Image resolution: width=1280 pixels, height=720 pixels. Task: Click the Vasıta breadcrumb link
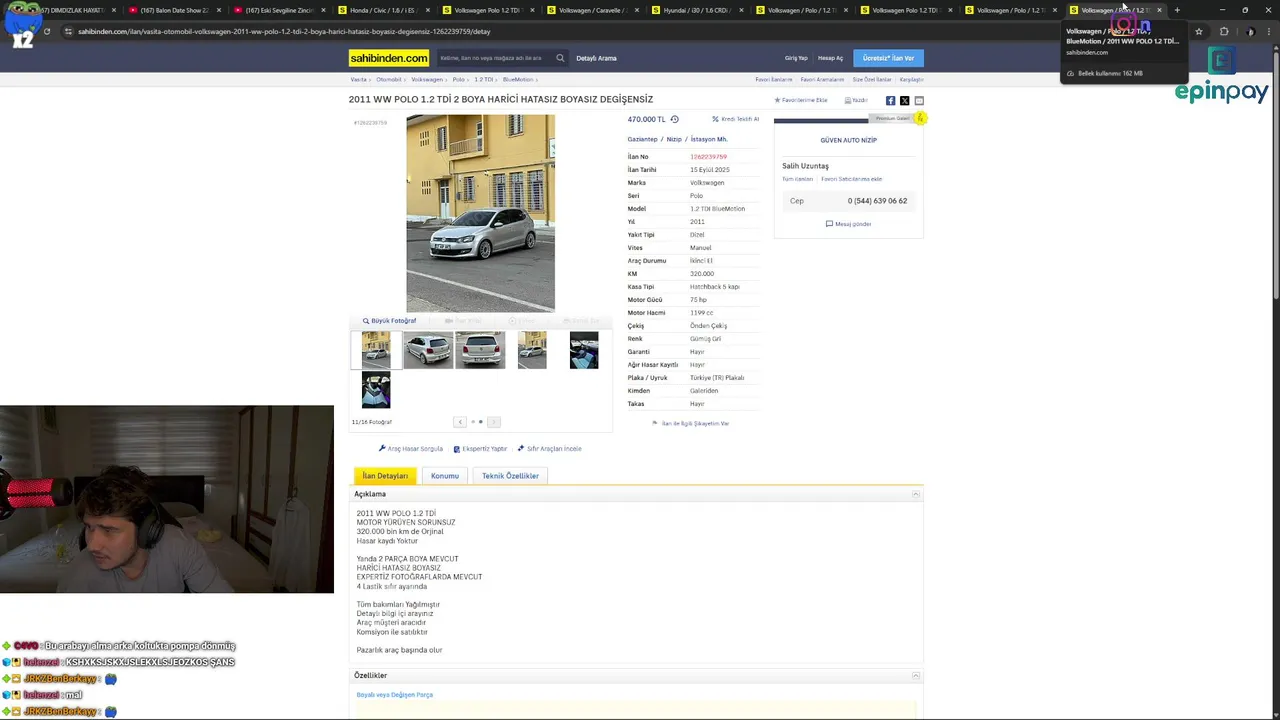pyautogui.click(x=358, y=79)
